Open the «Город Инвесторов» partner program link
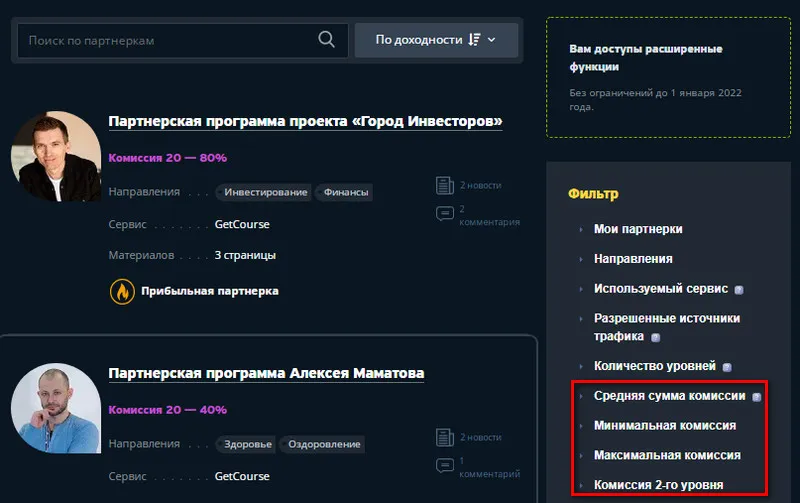This screenshot has width=800, height=503. (x=305, y=121)
